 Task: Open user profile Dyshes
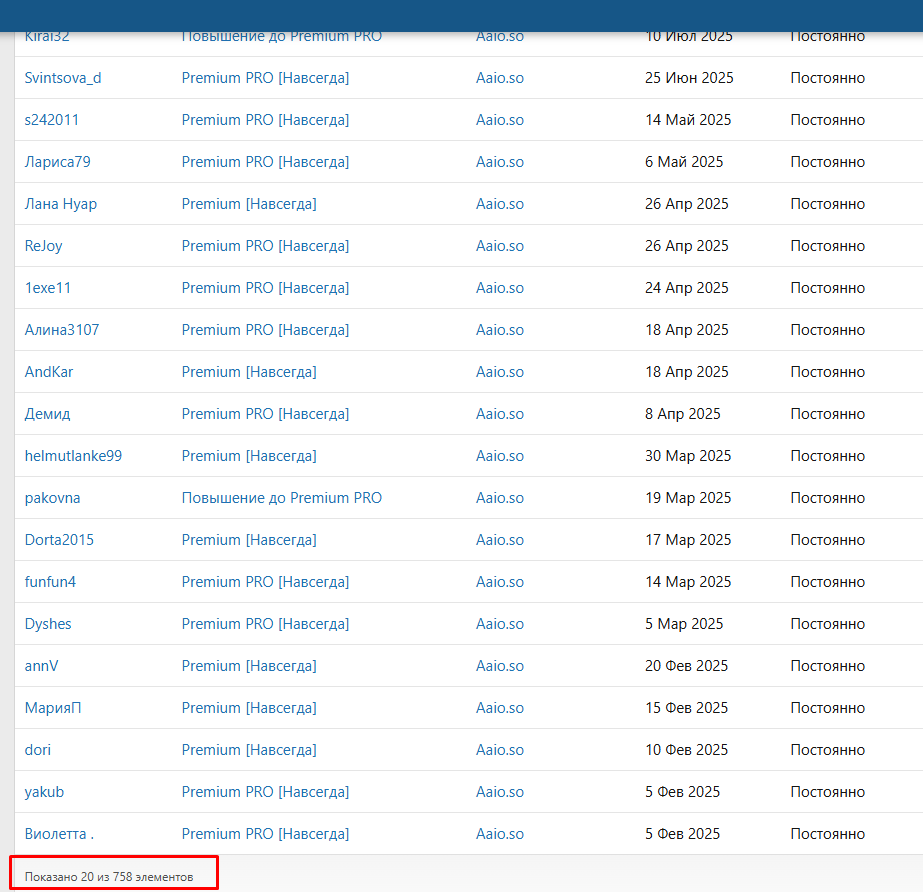48,624
